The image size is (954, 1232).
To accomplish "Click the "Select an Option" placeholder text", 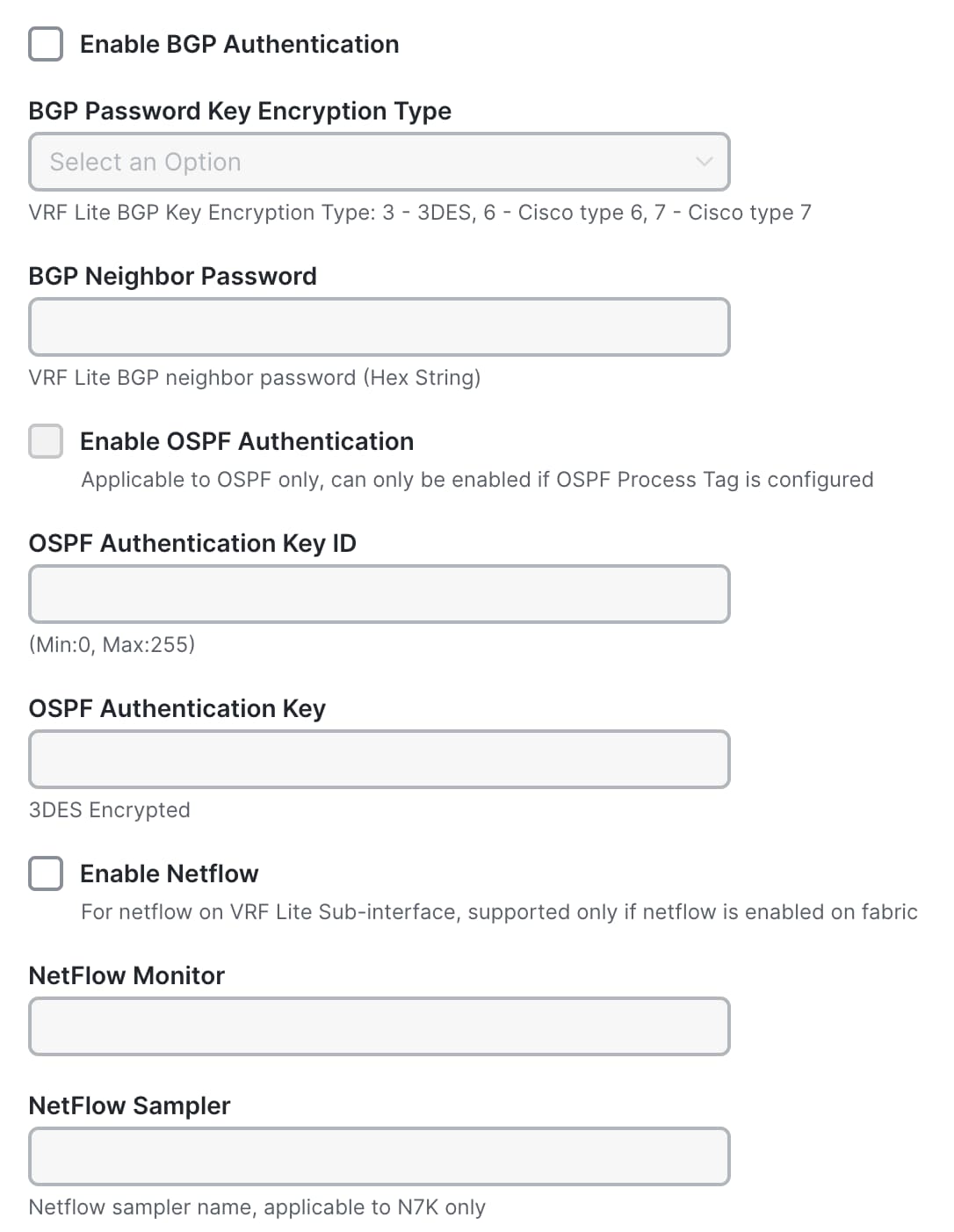I will coord(145,162).
